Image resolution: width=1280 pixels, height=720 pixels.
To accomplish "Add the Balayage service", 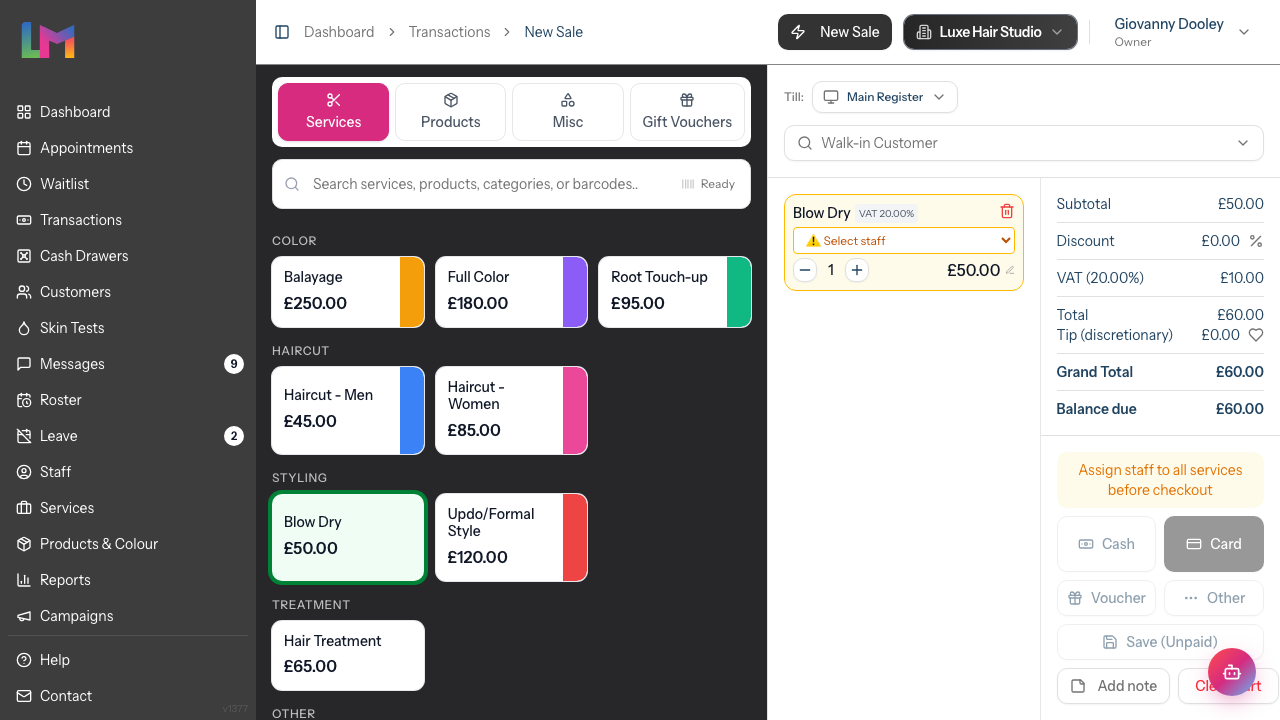I will 348,292.
